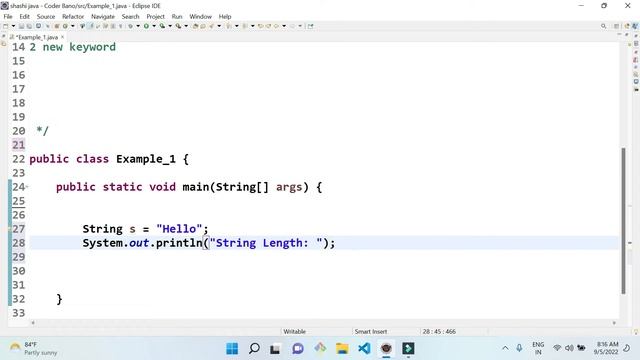Open the File menu

click(8, 17)
